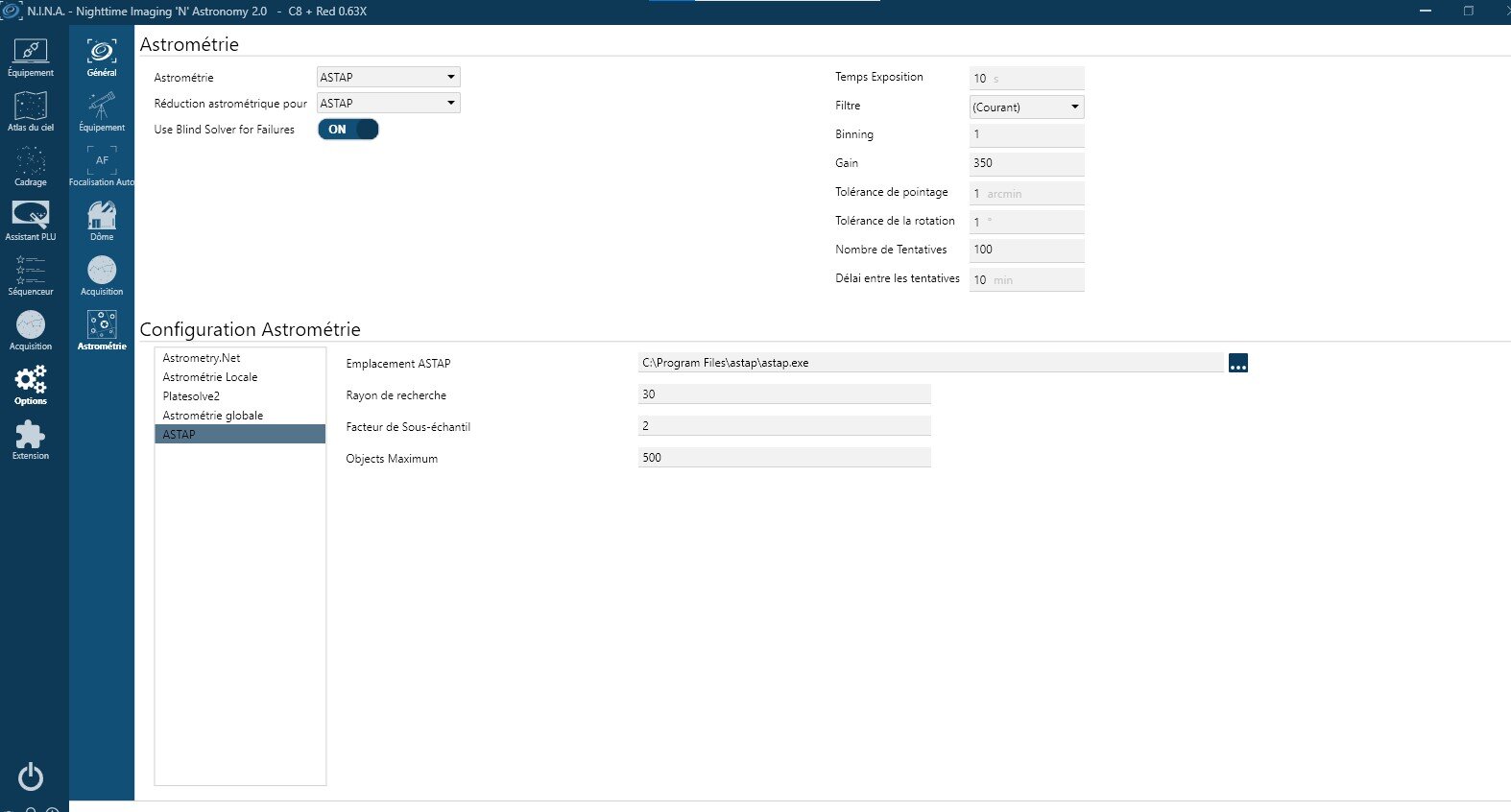
Task: Click the Binning input field
Action: click(x=1027, y=134)
